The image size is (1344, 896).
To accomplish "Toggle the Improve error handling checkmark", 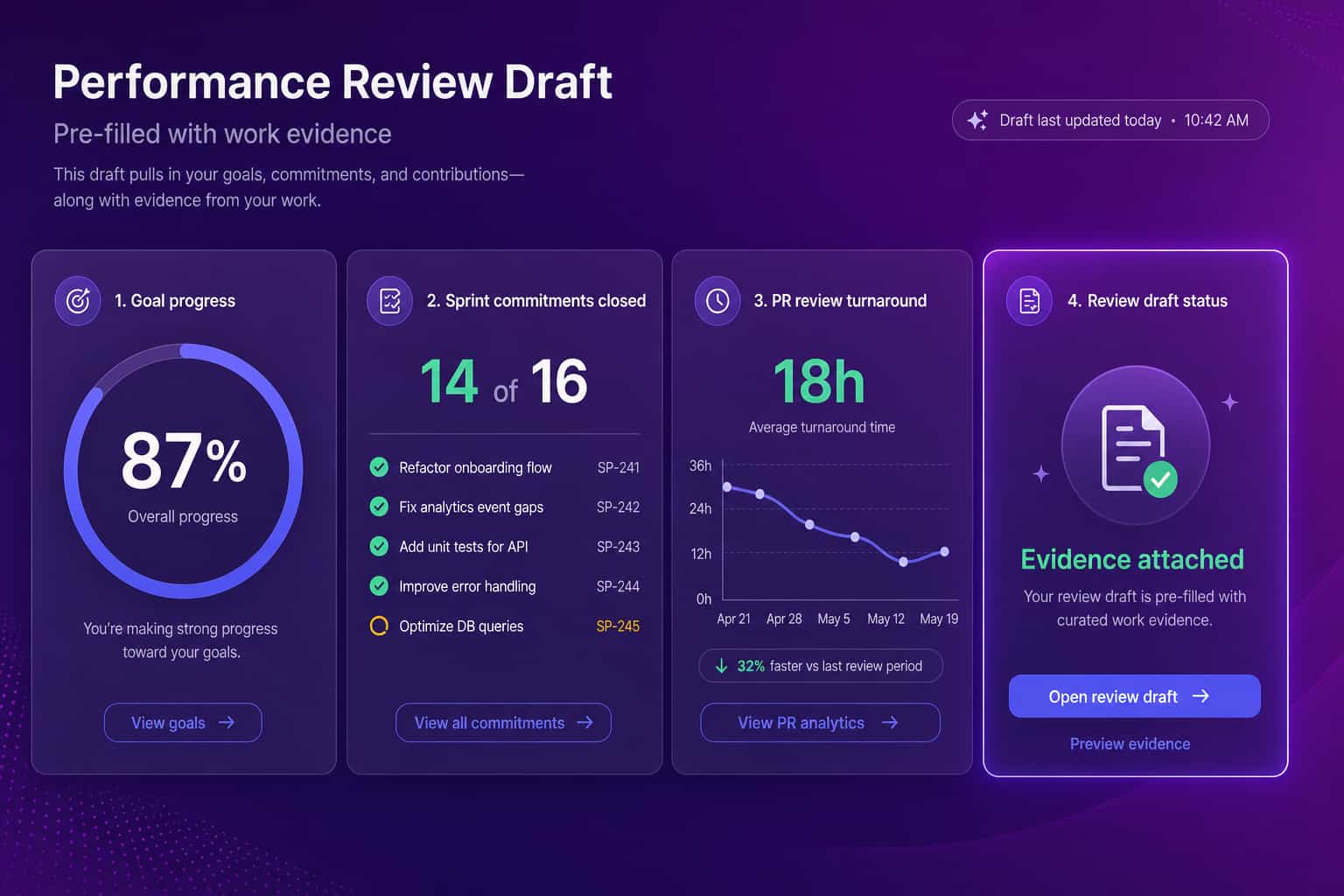I will (x=379, y=586).
